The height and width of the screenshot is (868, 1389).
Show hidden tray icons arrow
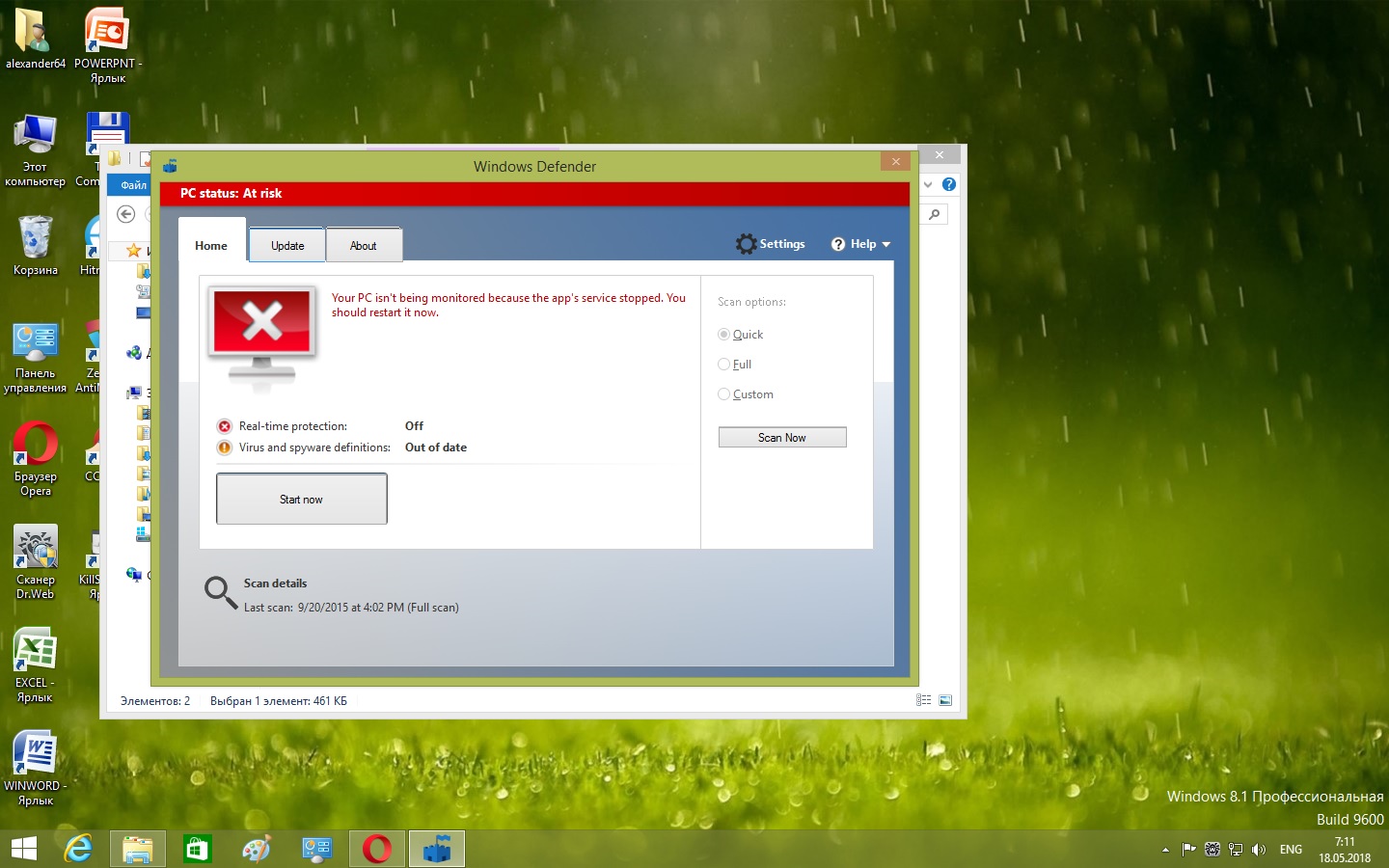coord(1165,850)
